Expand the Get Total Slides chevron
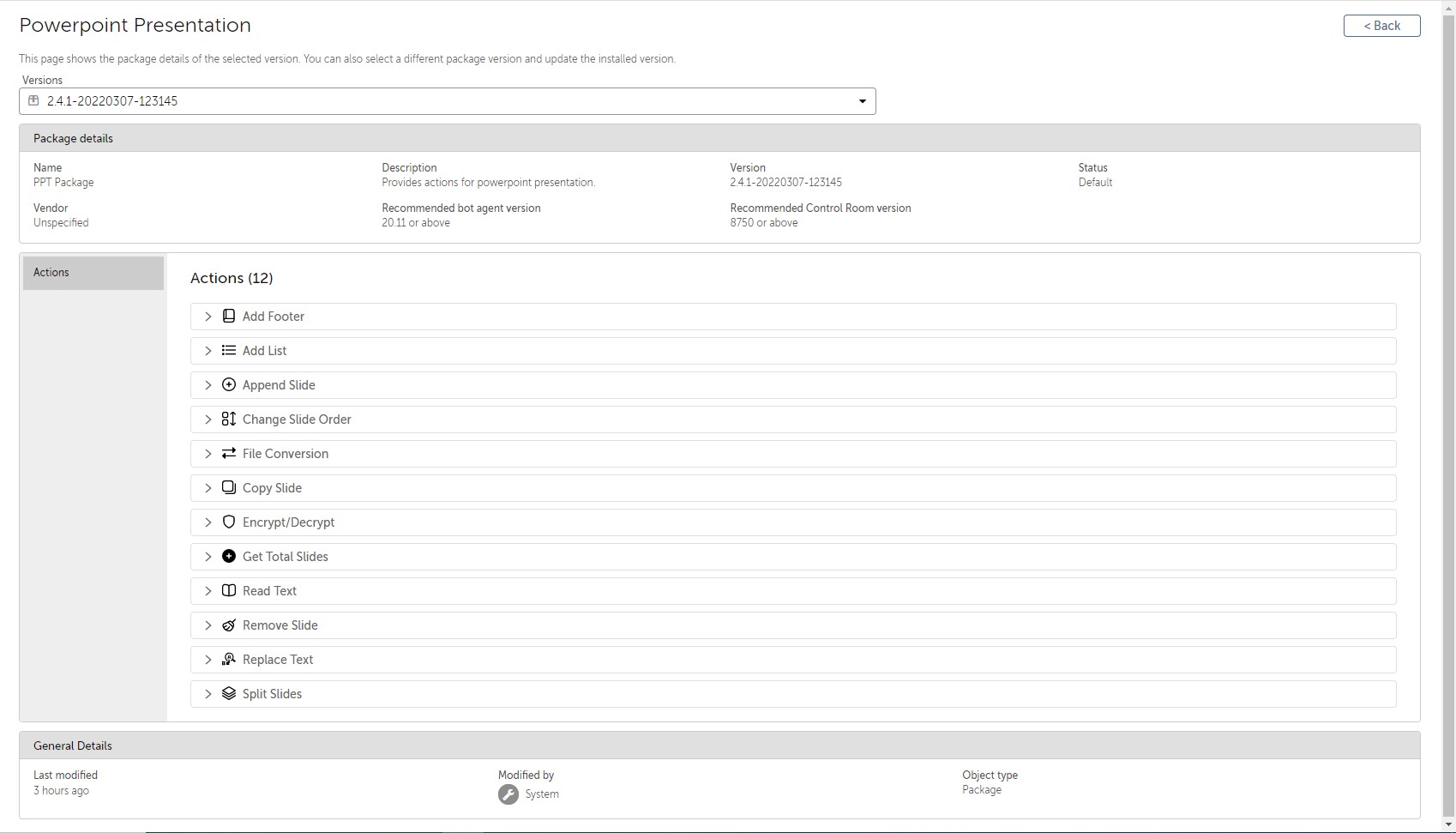1456x833 pixels. pos(208,557)
